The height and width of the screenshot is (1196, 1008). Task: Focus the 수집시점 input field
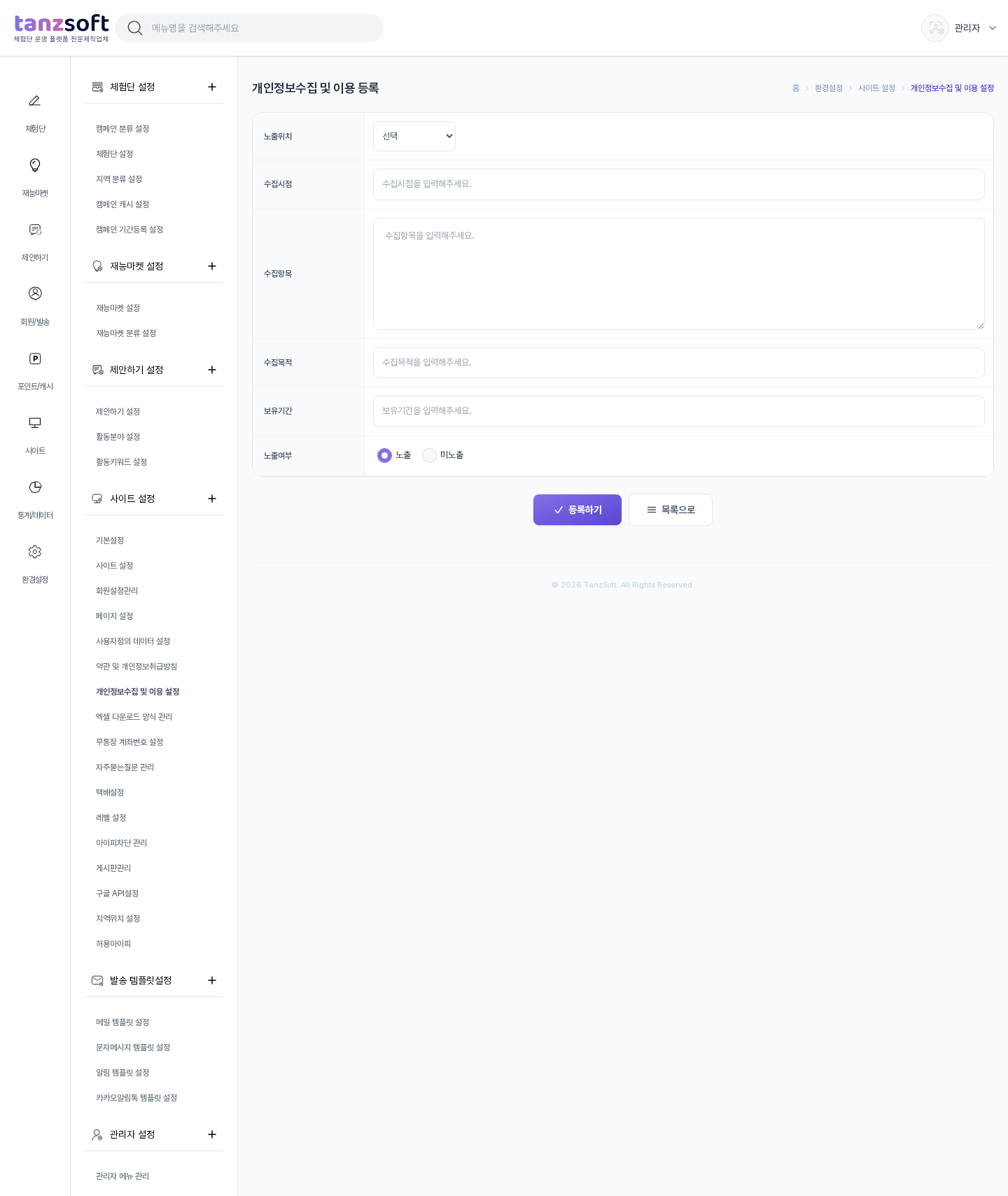point(679,184)
